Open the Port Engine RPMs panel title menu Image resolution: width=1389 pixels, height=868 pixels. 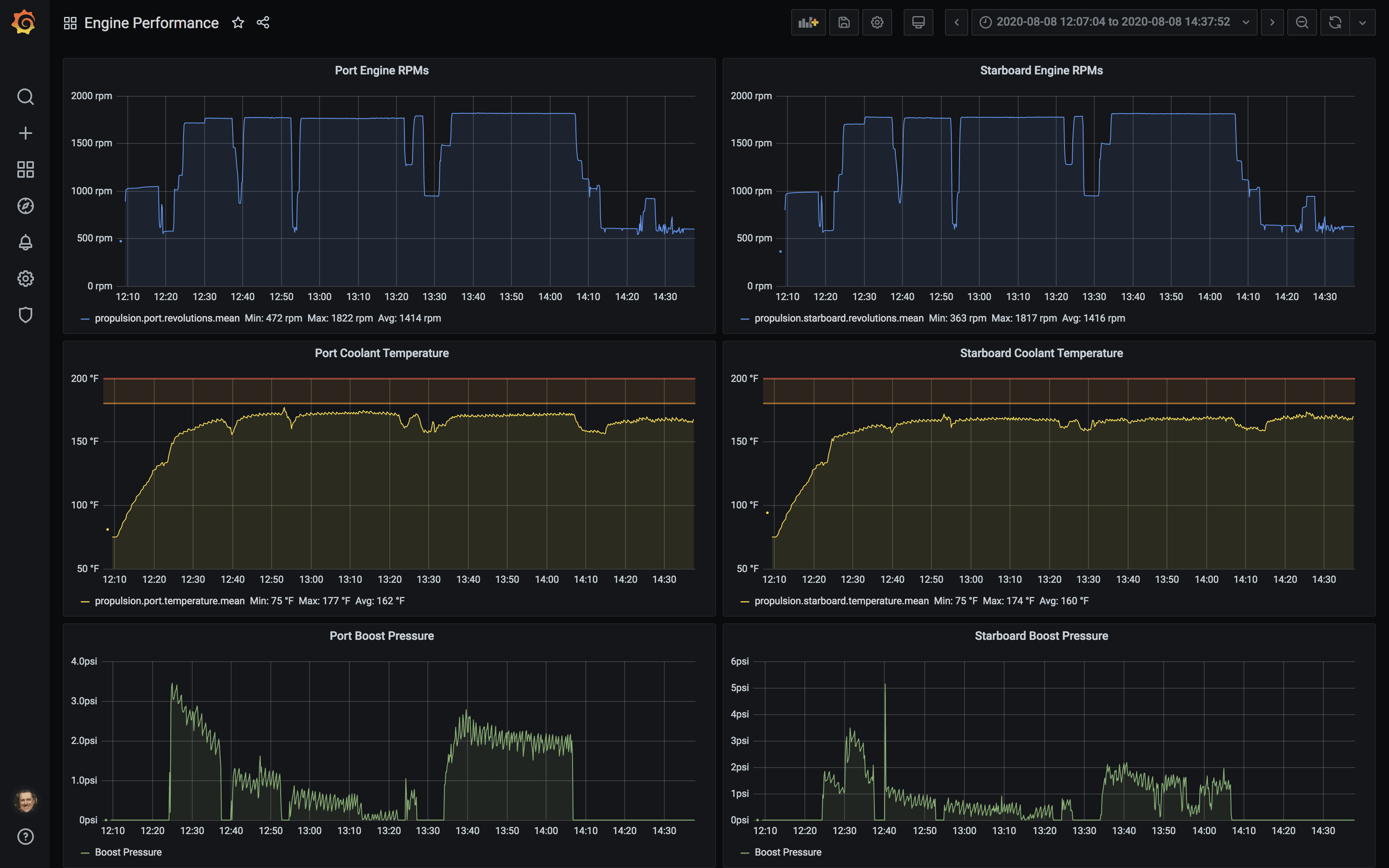point(382,71)
